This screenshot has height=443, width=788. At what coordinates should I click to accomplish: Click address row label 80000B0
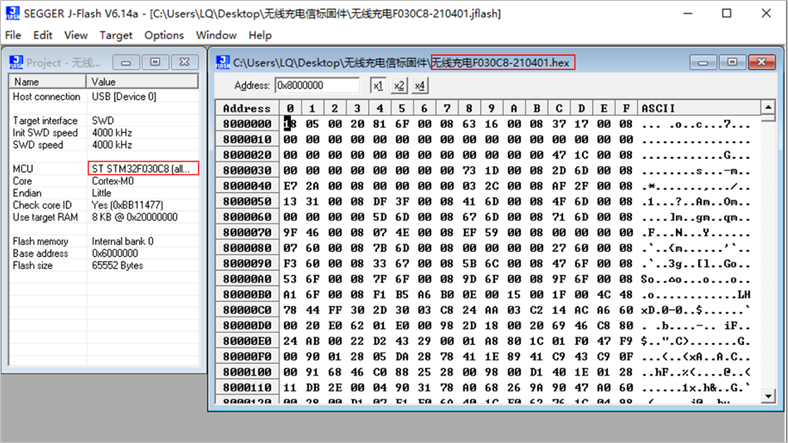(x=247, y=294)
